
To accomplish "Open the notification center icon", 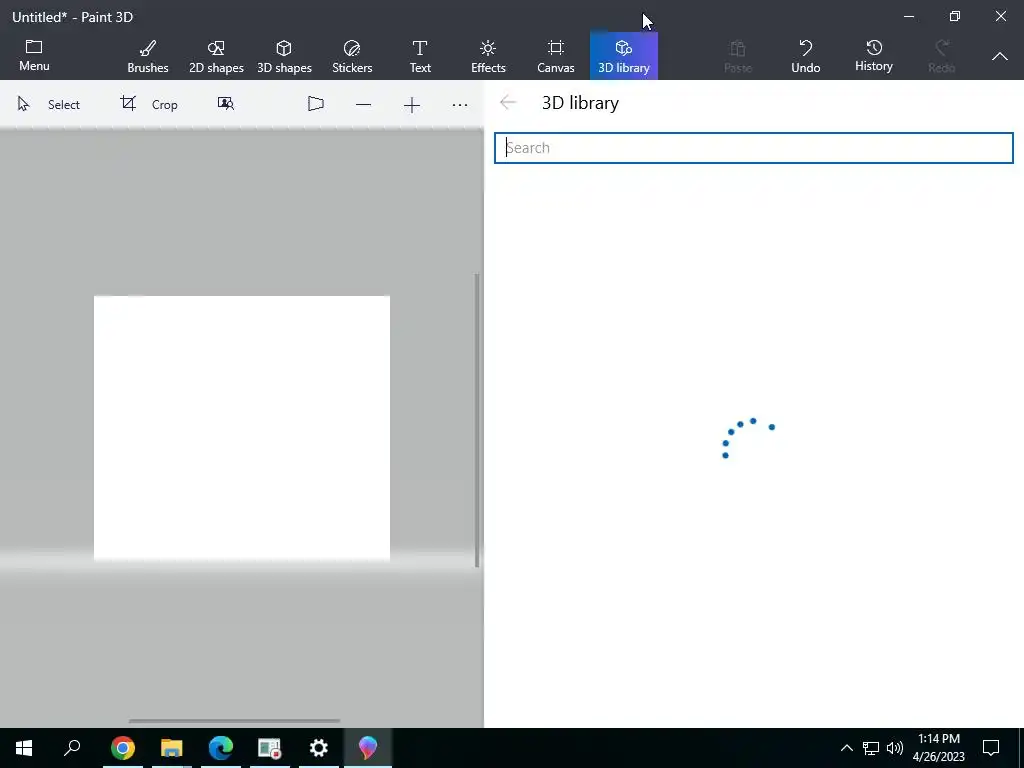I will 991,748.
